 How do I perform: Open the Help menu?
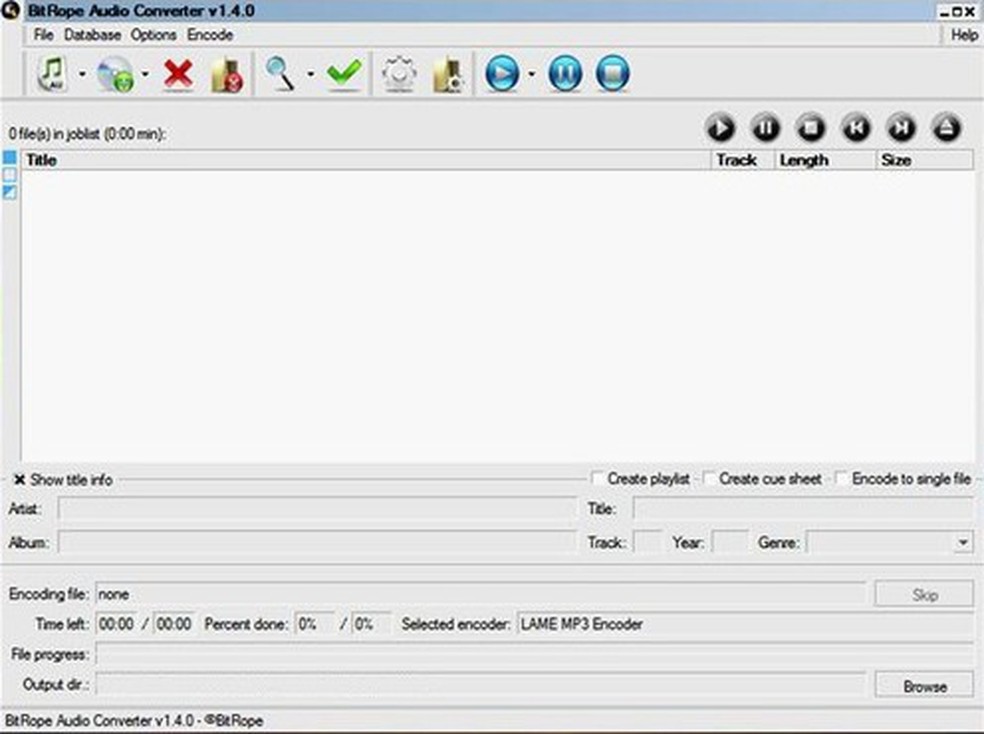tap(964, 35)
